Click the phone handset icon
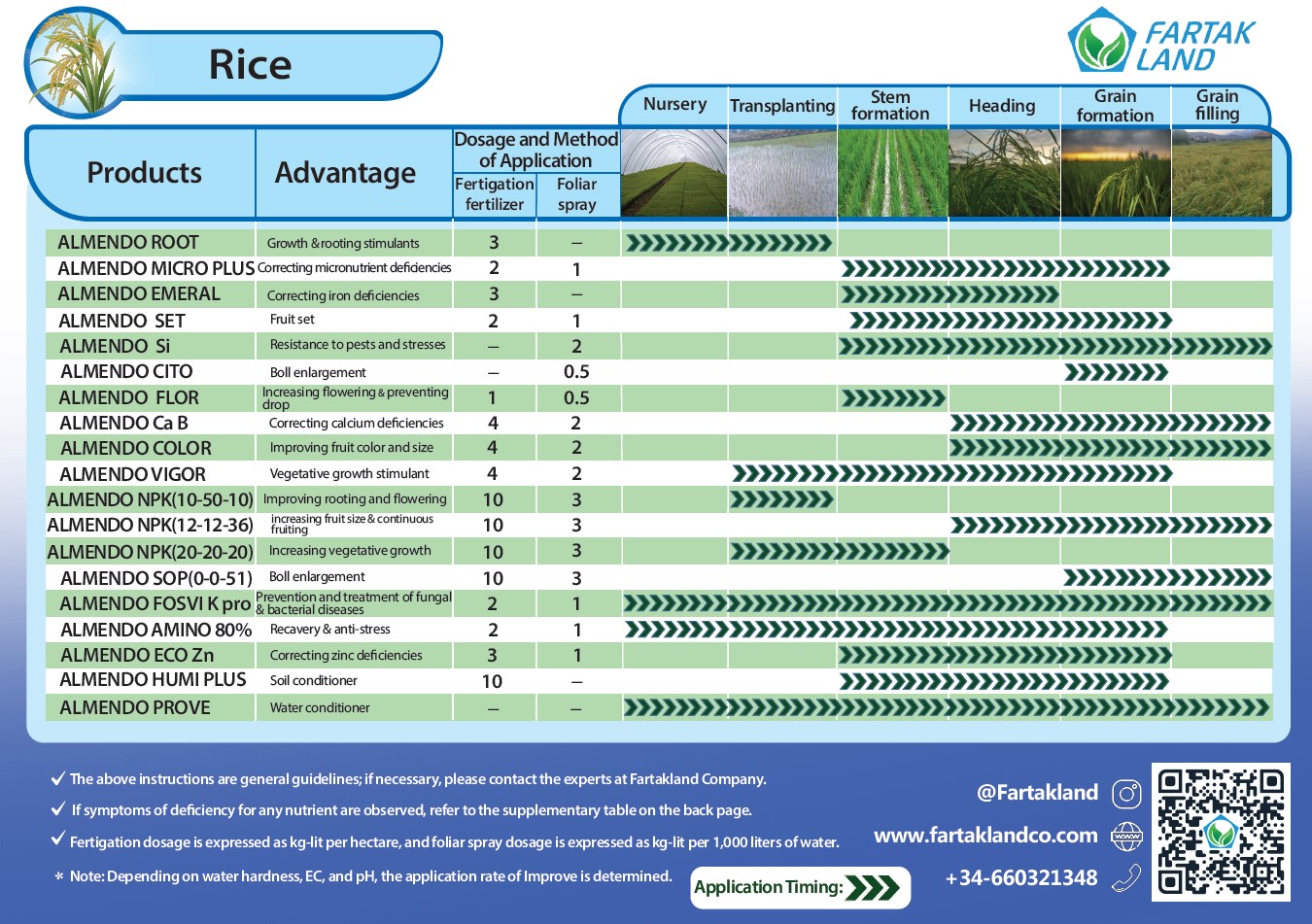Screen dimensions: 1312x924 coord(1126,877)
